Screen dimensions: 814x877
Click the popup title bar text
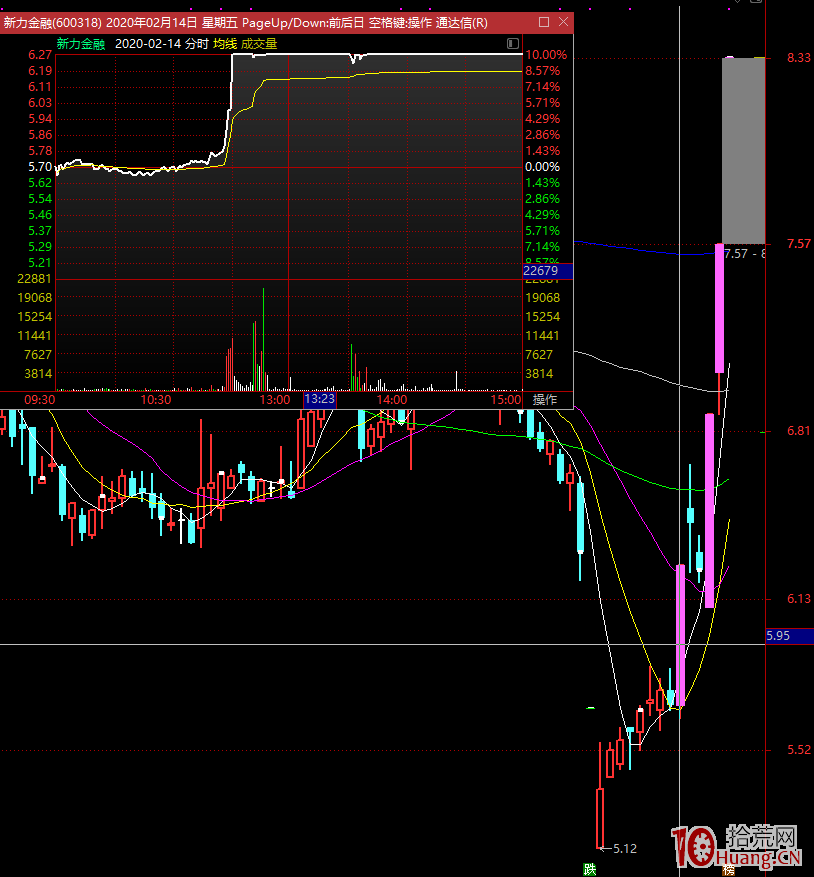point(245,22)
